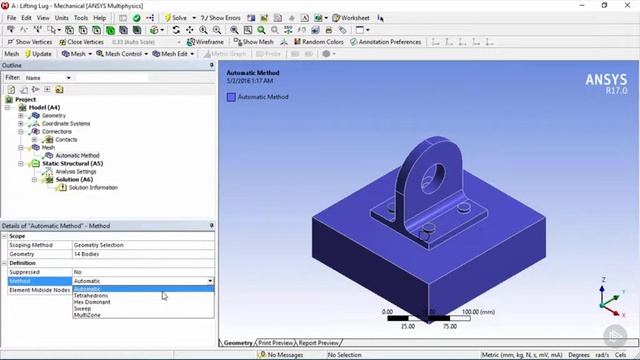Collapse the Static Structural (A5) node

[x=21, y=164]
